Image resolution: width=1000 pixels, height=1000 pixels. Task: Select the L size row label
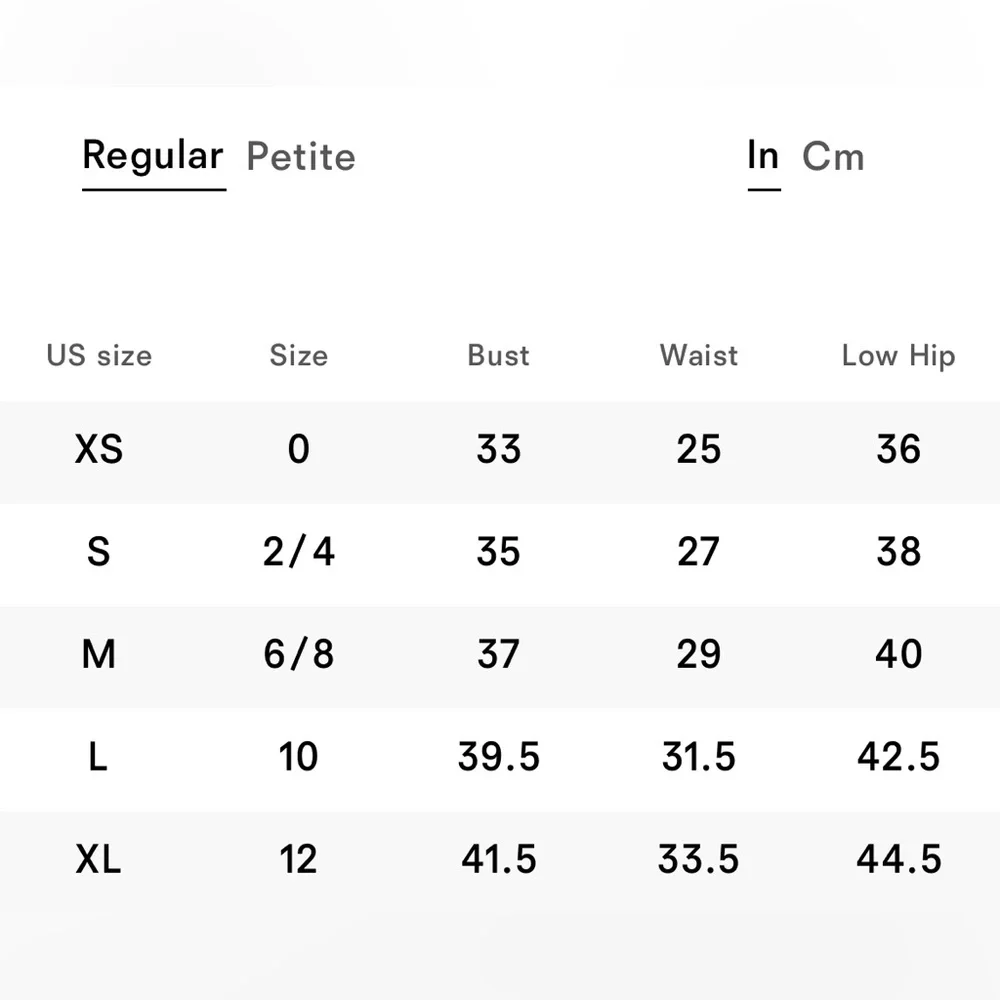[98, 756]
